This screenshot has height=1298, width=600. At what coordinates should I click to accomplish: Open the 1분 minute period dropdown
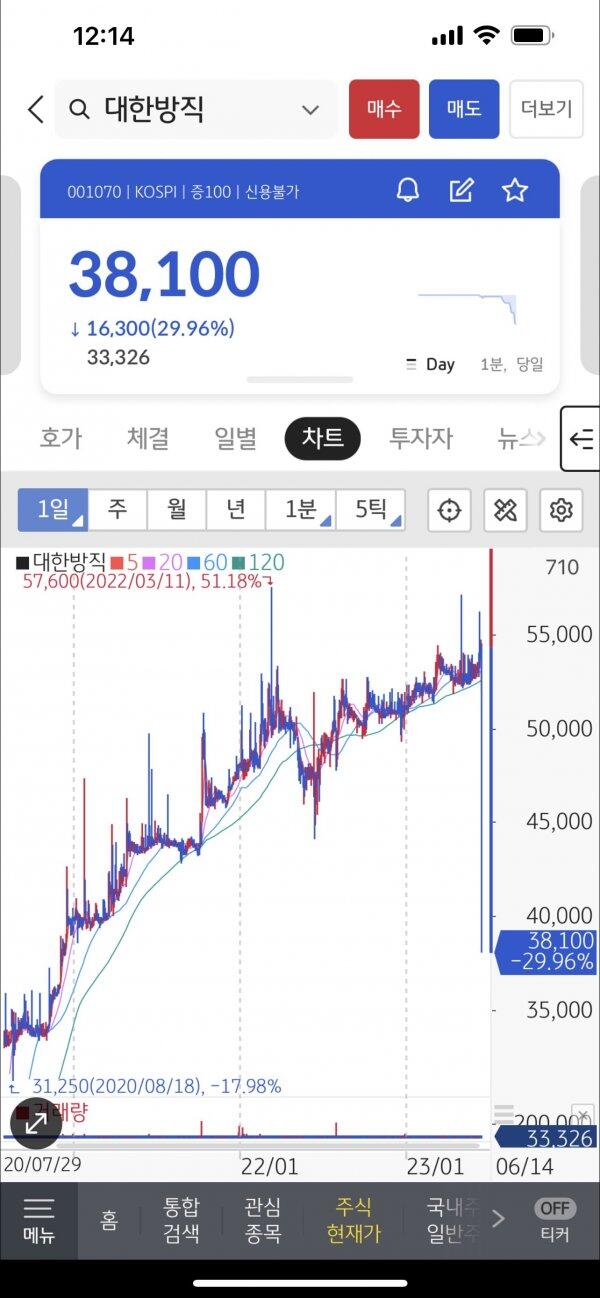[301, 510]
